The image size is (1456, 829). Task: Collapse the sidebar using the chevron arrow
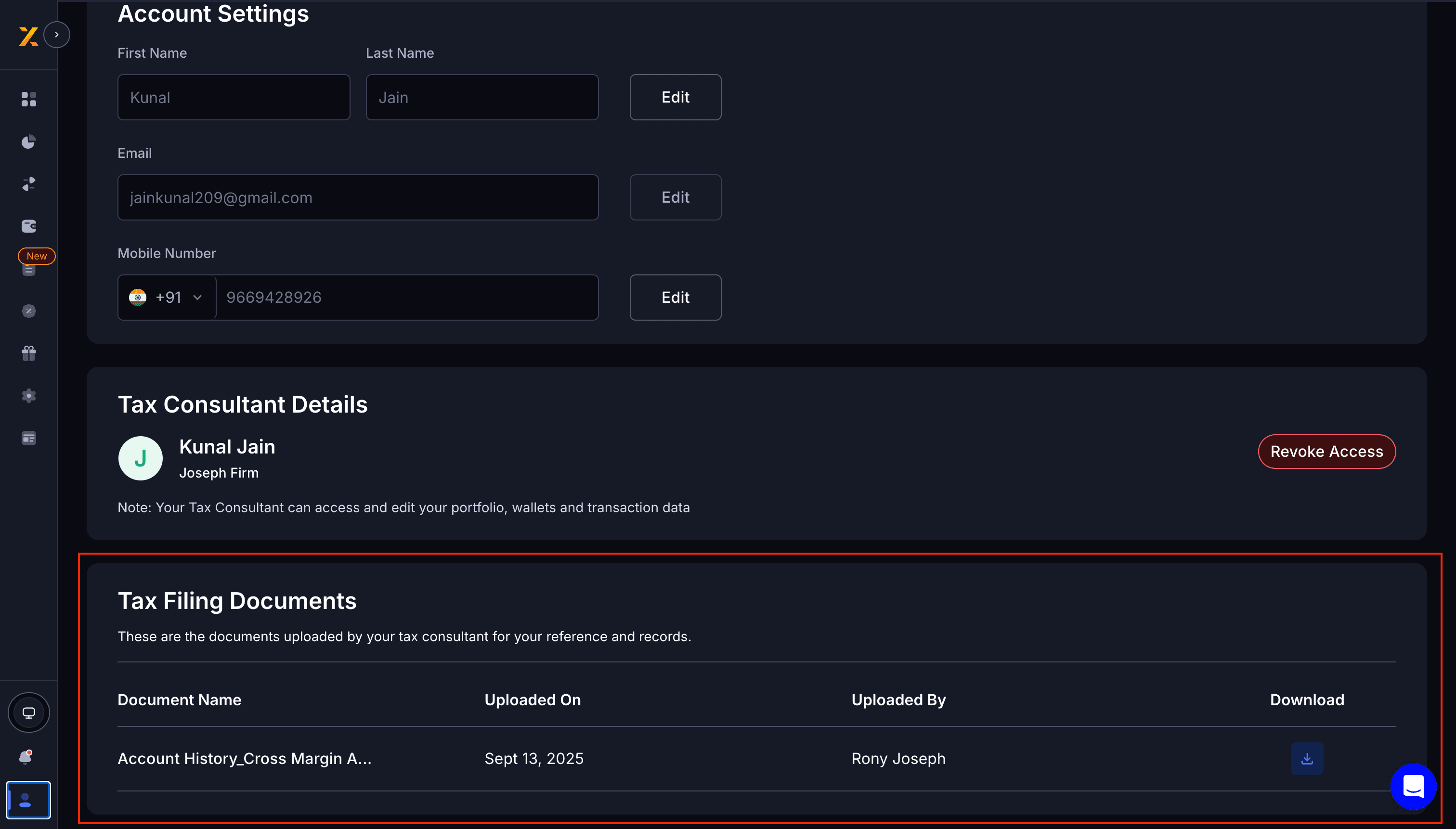57,34
